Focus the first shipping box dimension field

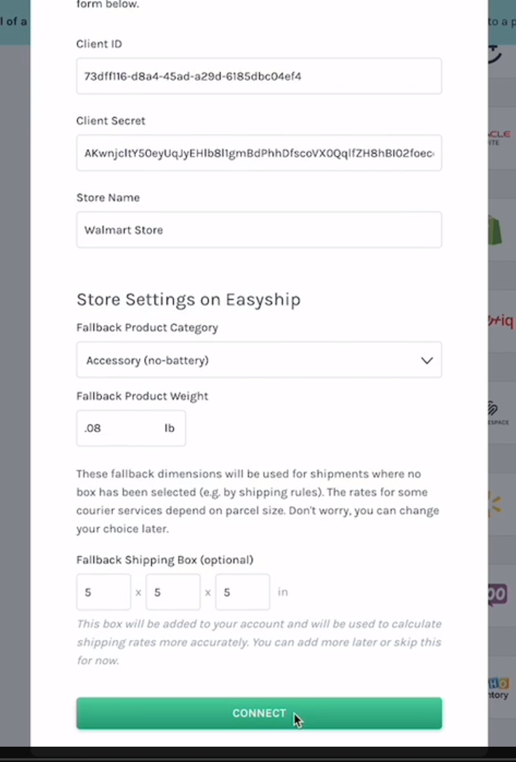point(103,592)
